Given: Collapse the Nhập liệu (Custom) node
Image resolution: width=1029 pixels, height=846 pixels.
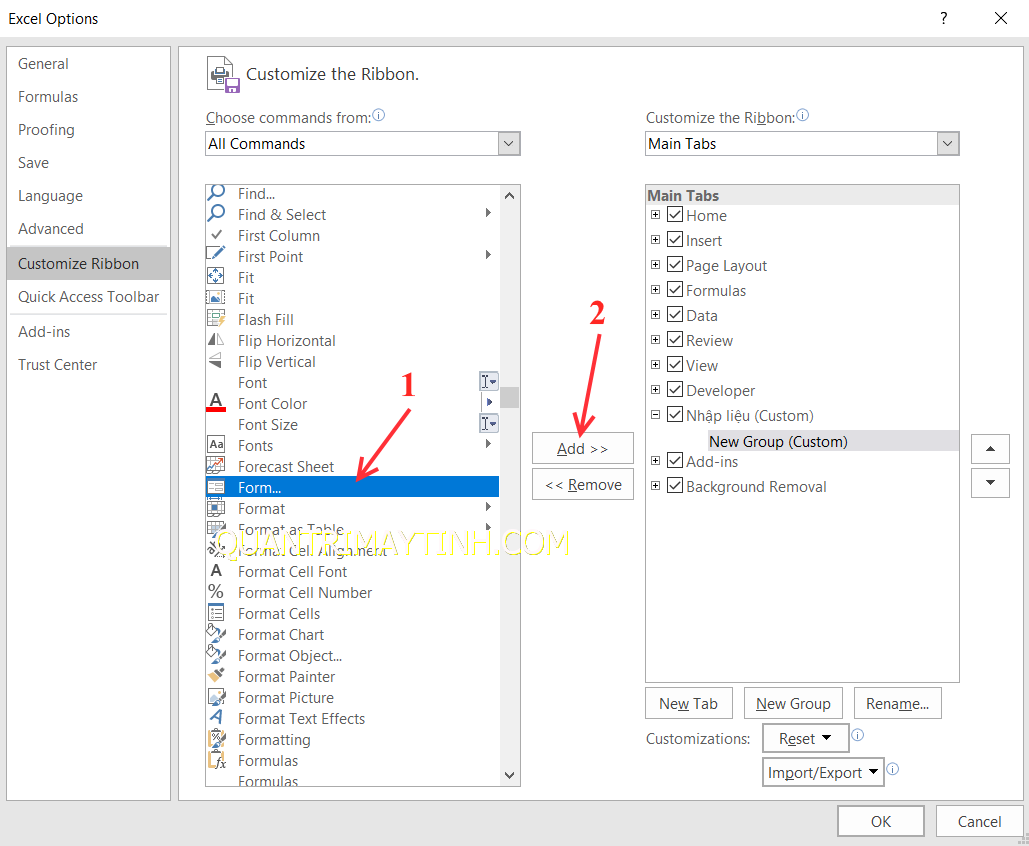Looking at the screenshot, I should point(655,414).
